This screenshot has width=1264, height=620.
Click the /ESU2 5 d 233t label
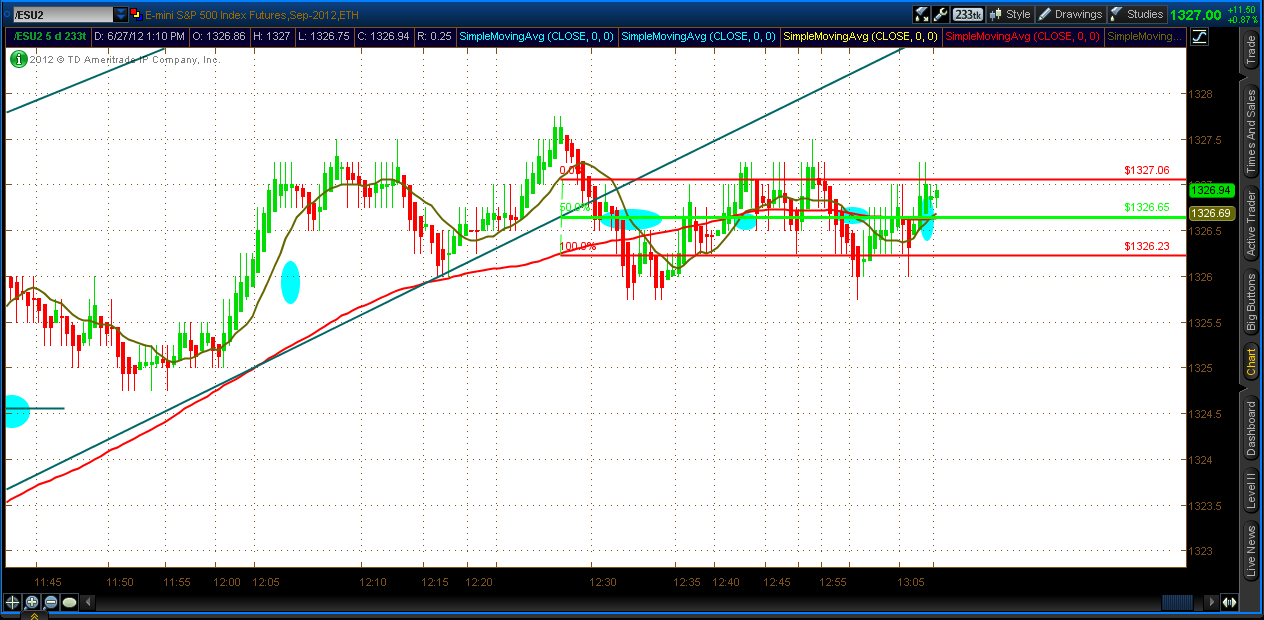click(x=50, y=36)
